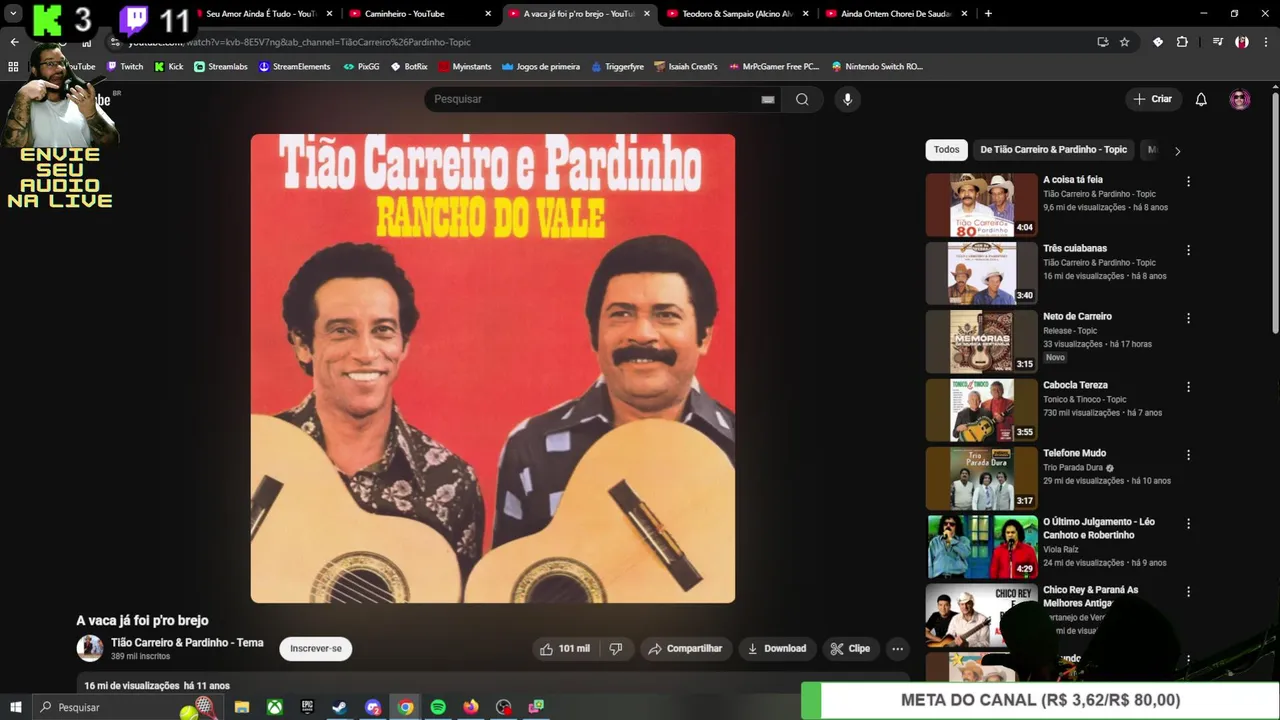The image size is (1280, 720).
Task: Switch to the Caminheiro - YouTube tab
Action: point(420,14)
